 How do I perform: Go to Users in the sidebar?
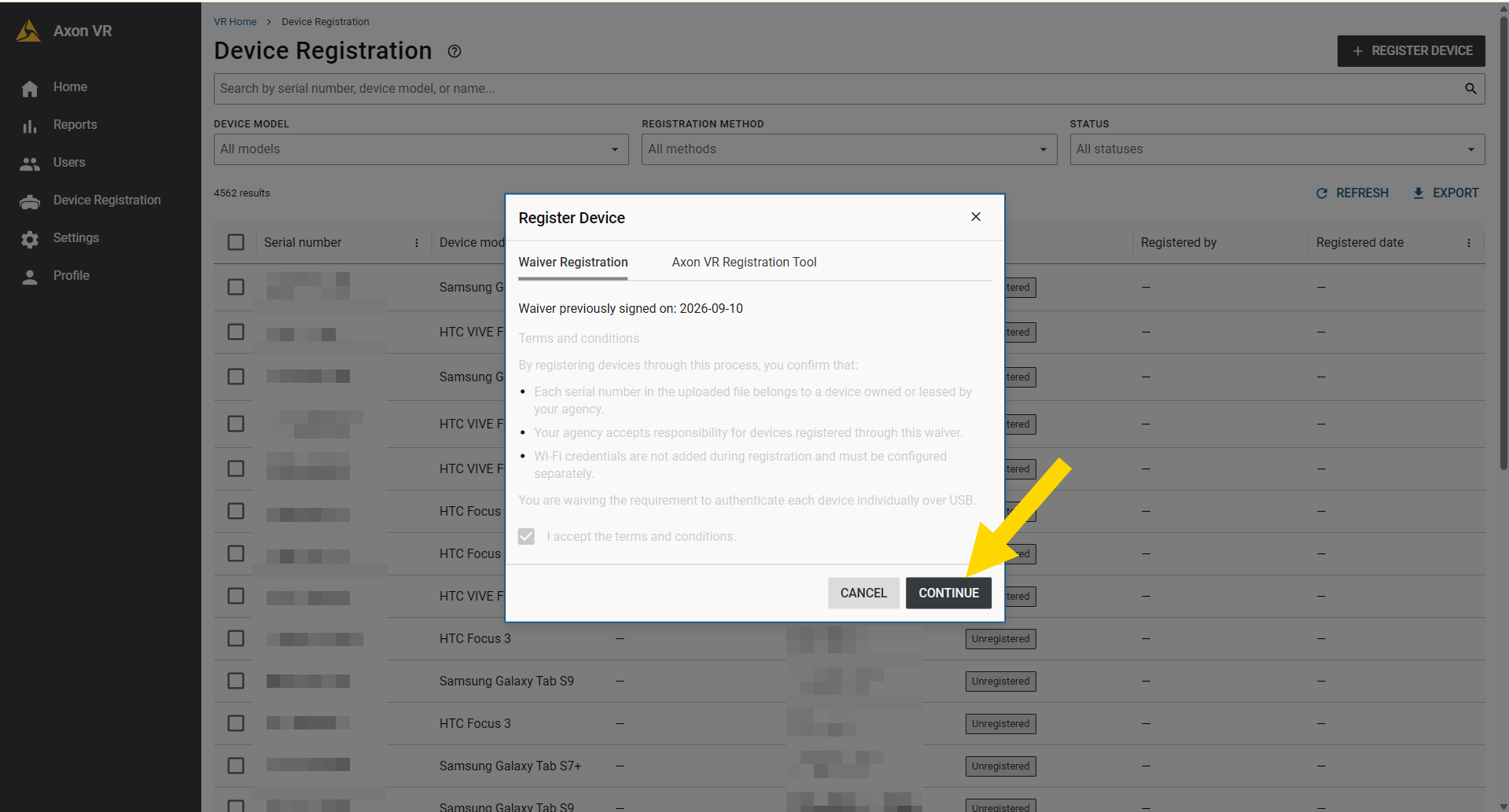coord(69,163)
